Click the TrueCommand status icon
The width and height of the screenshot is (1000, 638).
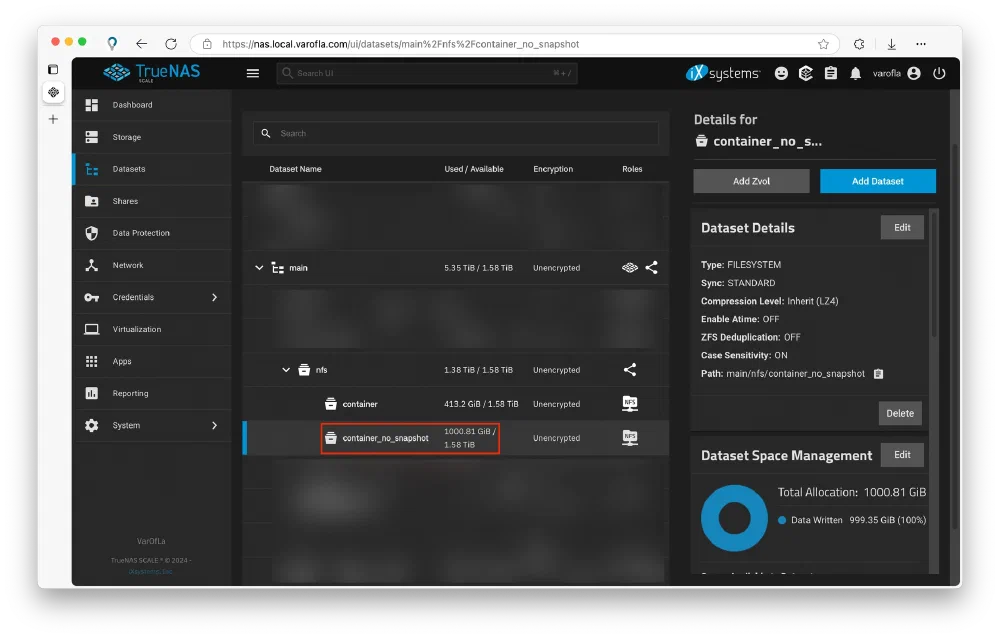click(x=806, y=73)
